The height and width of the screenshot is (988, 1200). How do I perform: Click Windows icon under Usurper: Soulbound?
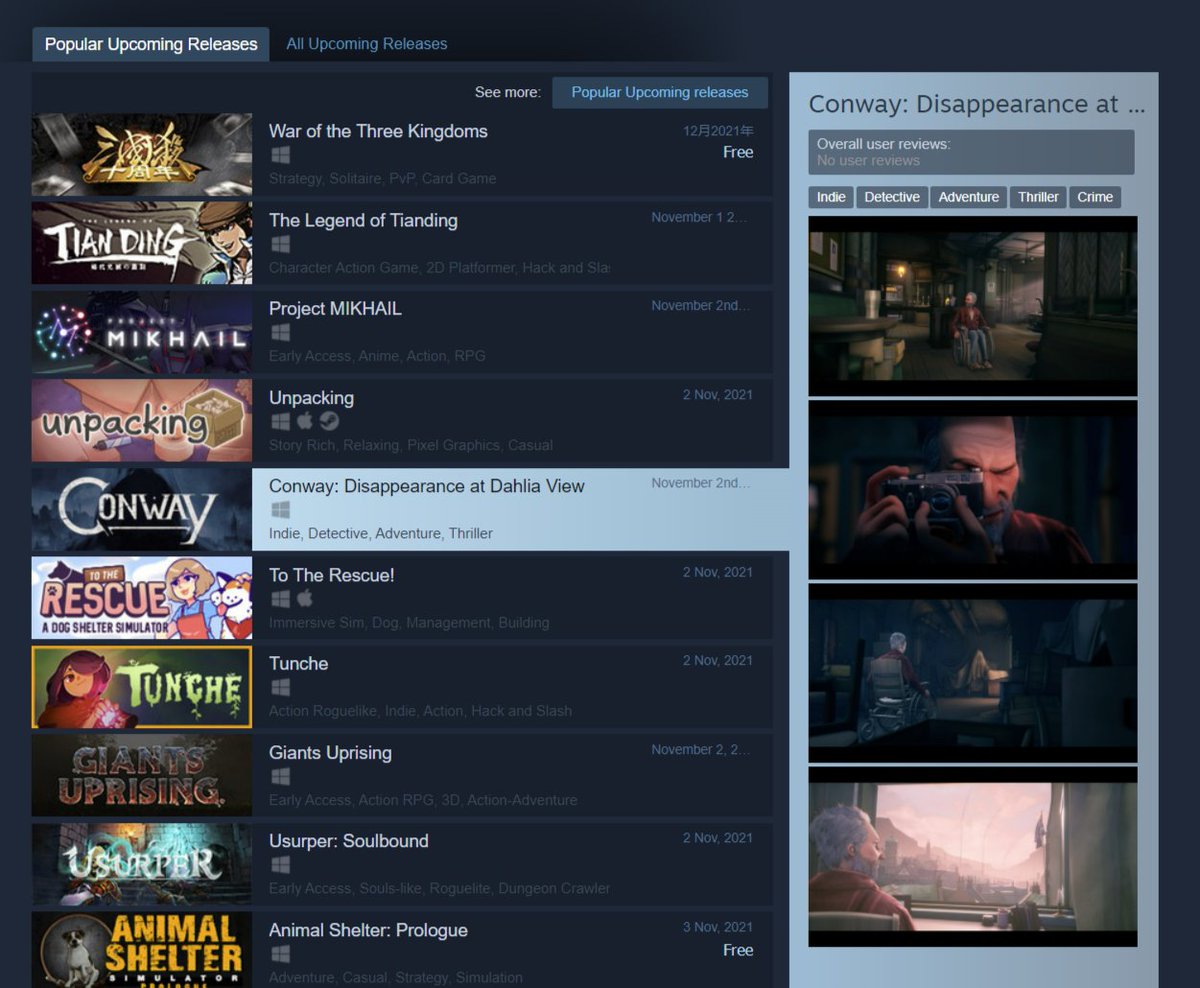[280, 864]
